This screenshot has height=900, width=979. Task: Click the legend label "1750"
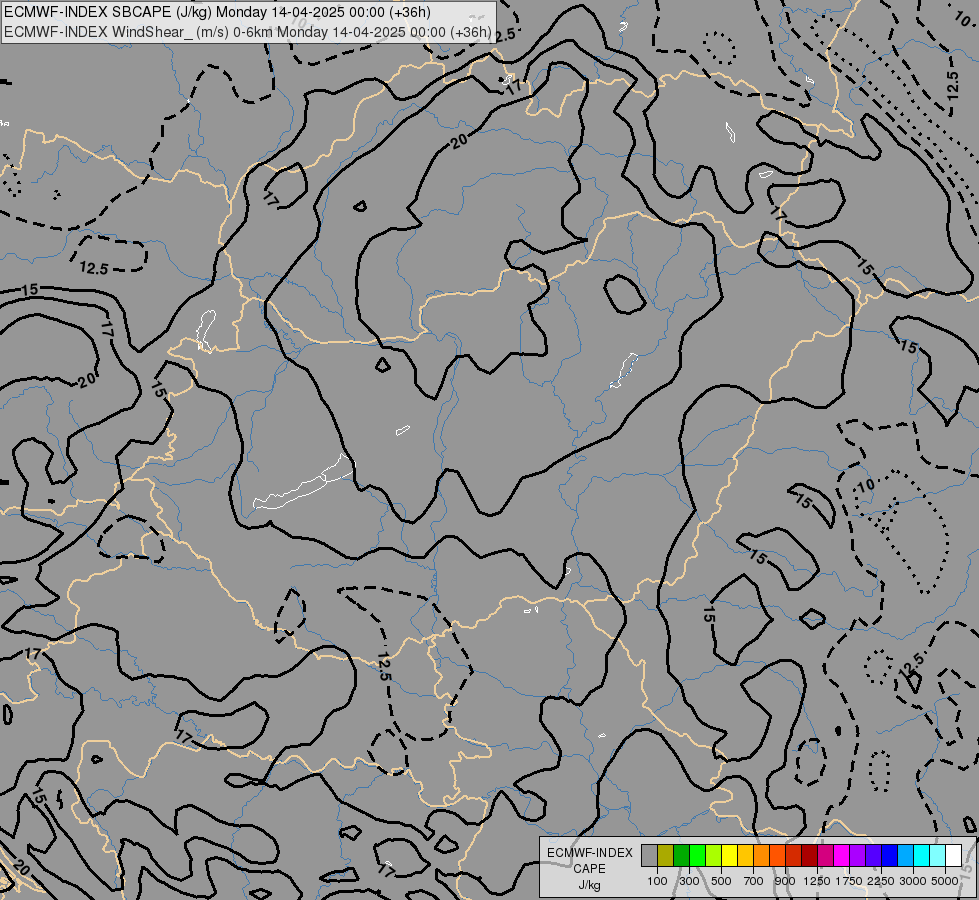(x=849, y=881)
